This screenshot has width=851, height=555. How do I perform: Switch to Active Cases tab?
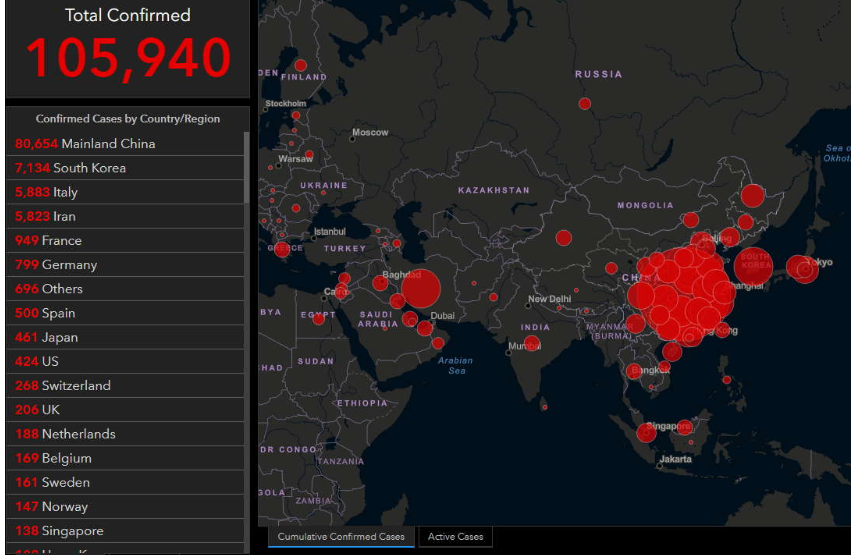point(455,537)
